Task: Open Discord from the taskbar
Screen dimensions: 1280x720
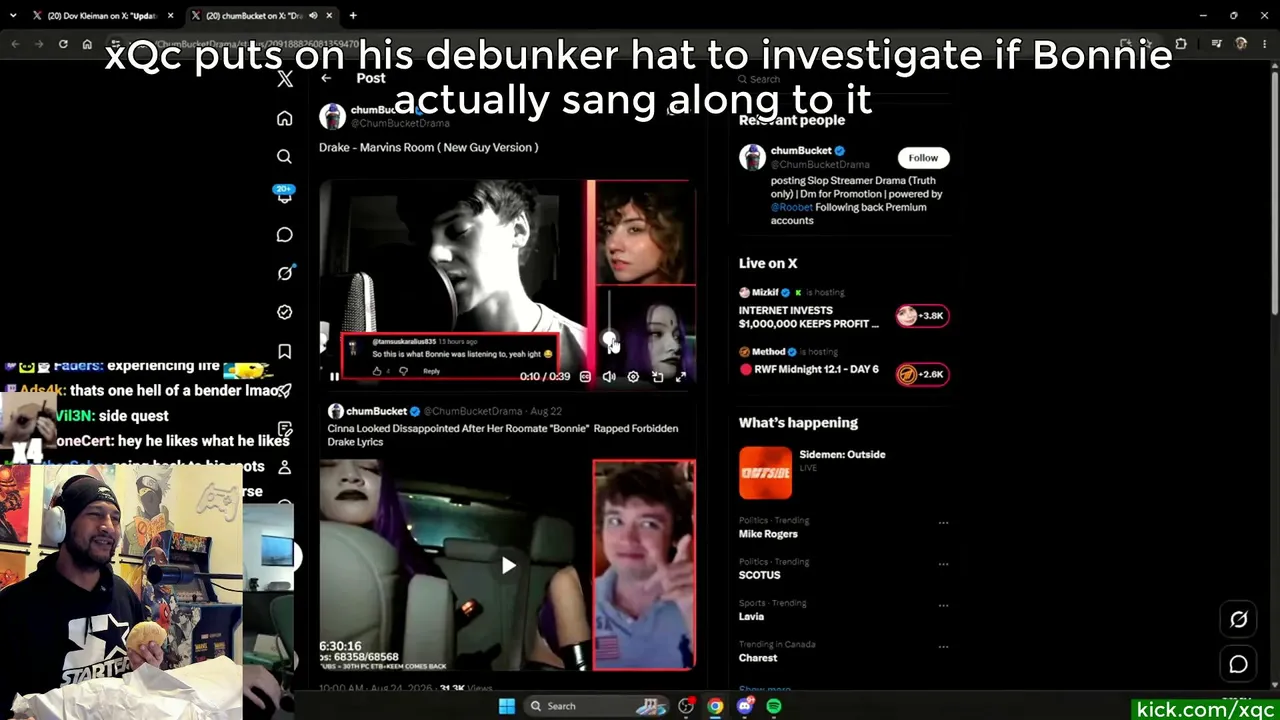Action: tap(745, 707)
